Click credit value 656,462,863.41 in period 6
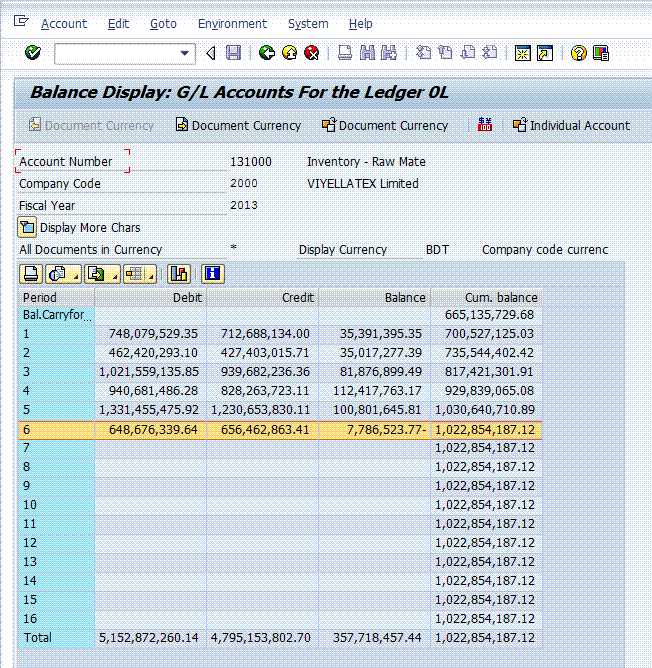Image resolution: width=652 pixels, height=668 pixels. click(x=265, y=429)
